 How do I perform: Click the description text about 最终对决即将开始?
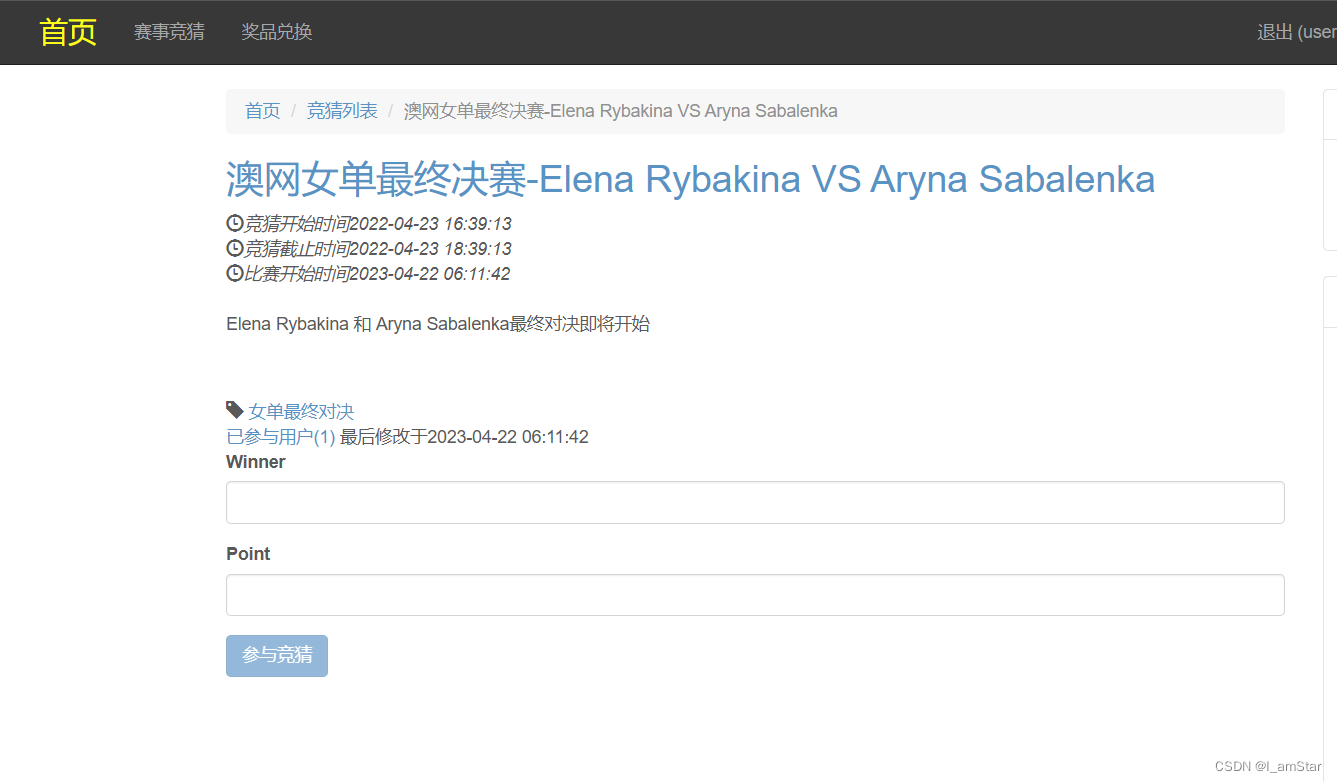[438, 324]
